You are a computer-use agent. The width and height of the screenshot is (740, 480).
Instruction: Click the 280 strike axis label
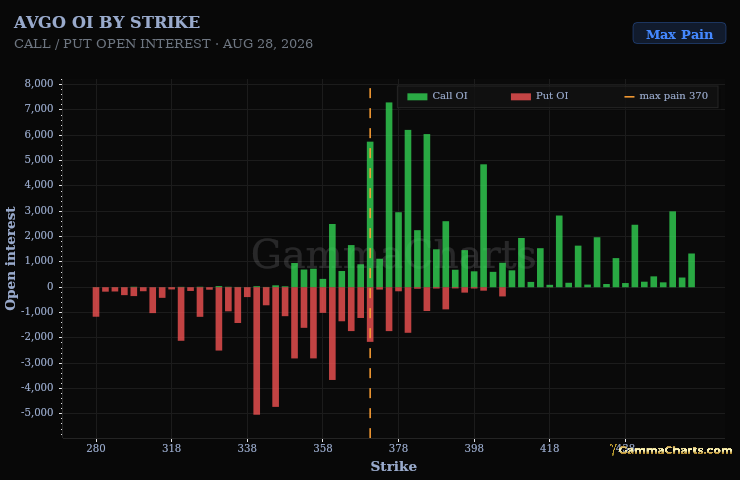96,448
